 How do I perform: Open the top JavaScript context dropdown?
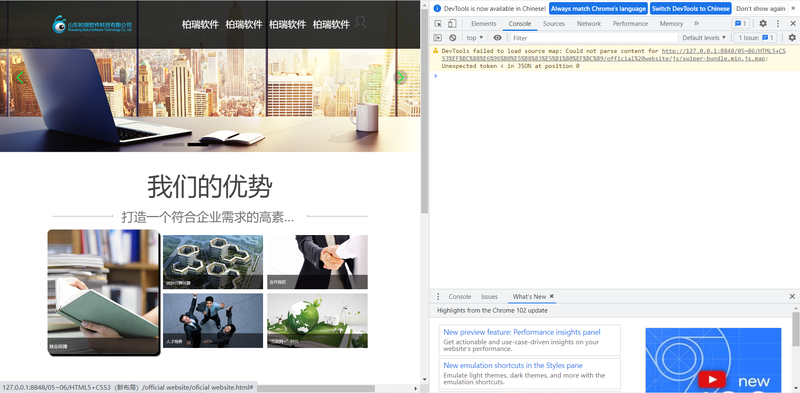474,38
